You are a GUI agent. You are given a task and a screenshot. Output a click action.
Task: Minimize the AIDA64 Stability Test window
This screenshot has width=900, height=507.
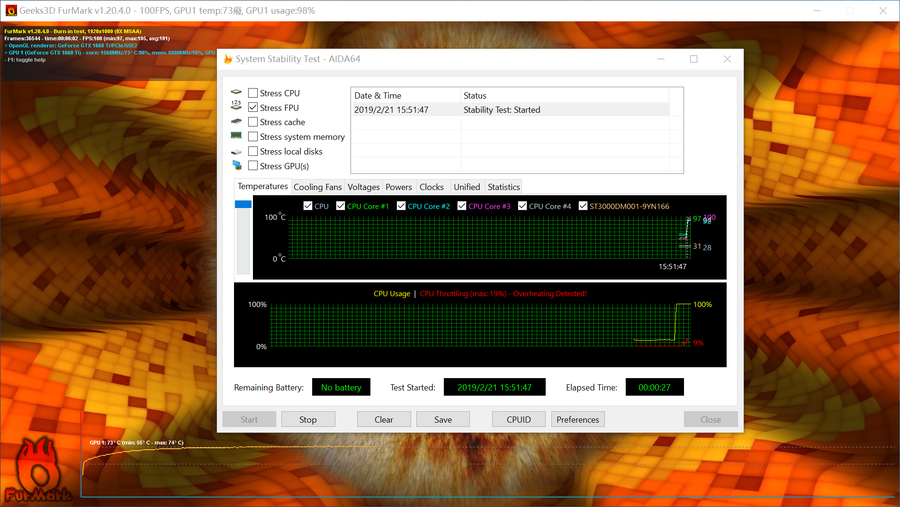coord(661,59)
